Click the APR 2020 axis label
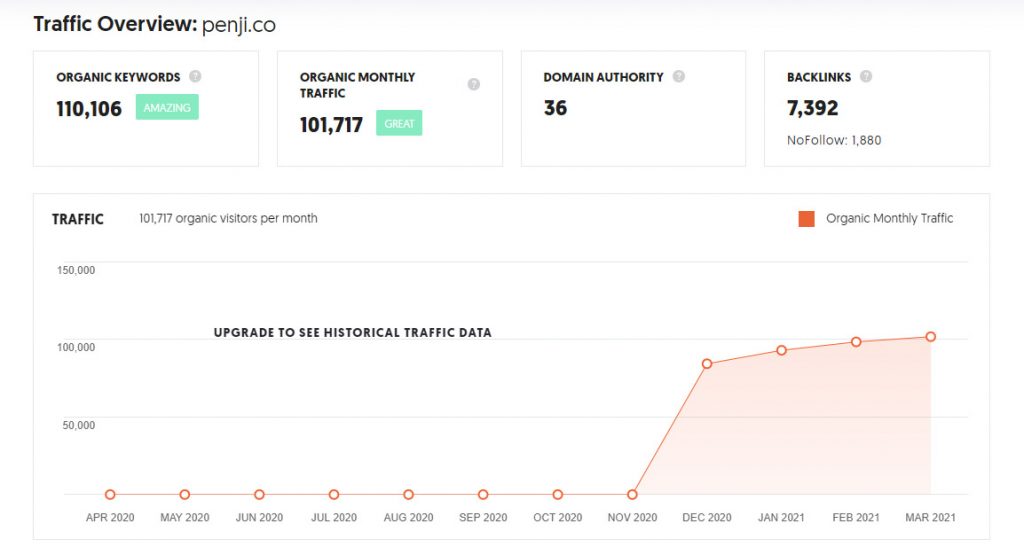The width and height of the screenshot is (1024, 555). [x=110, y=517]
